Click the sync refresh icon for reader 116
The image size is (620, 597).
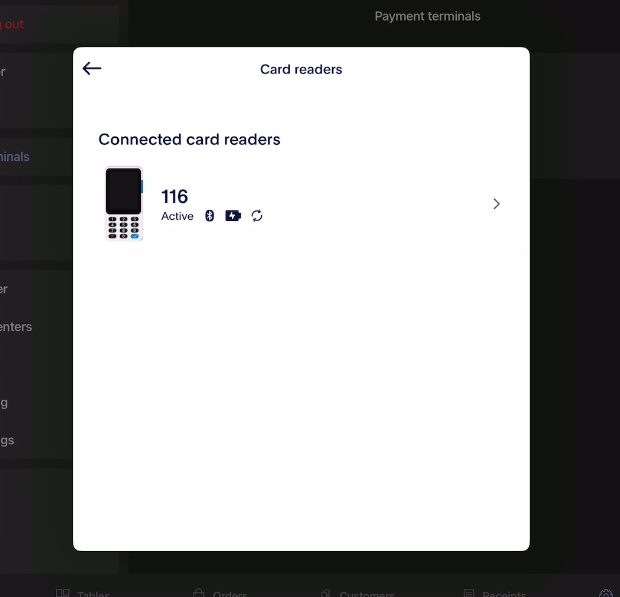257,216
